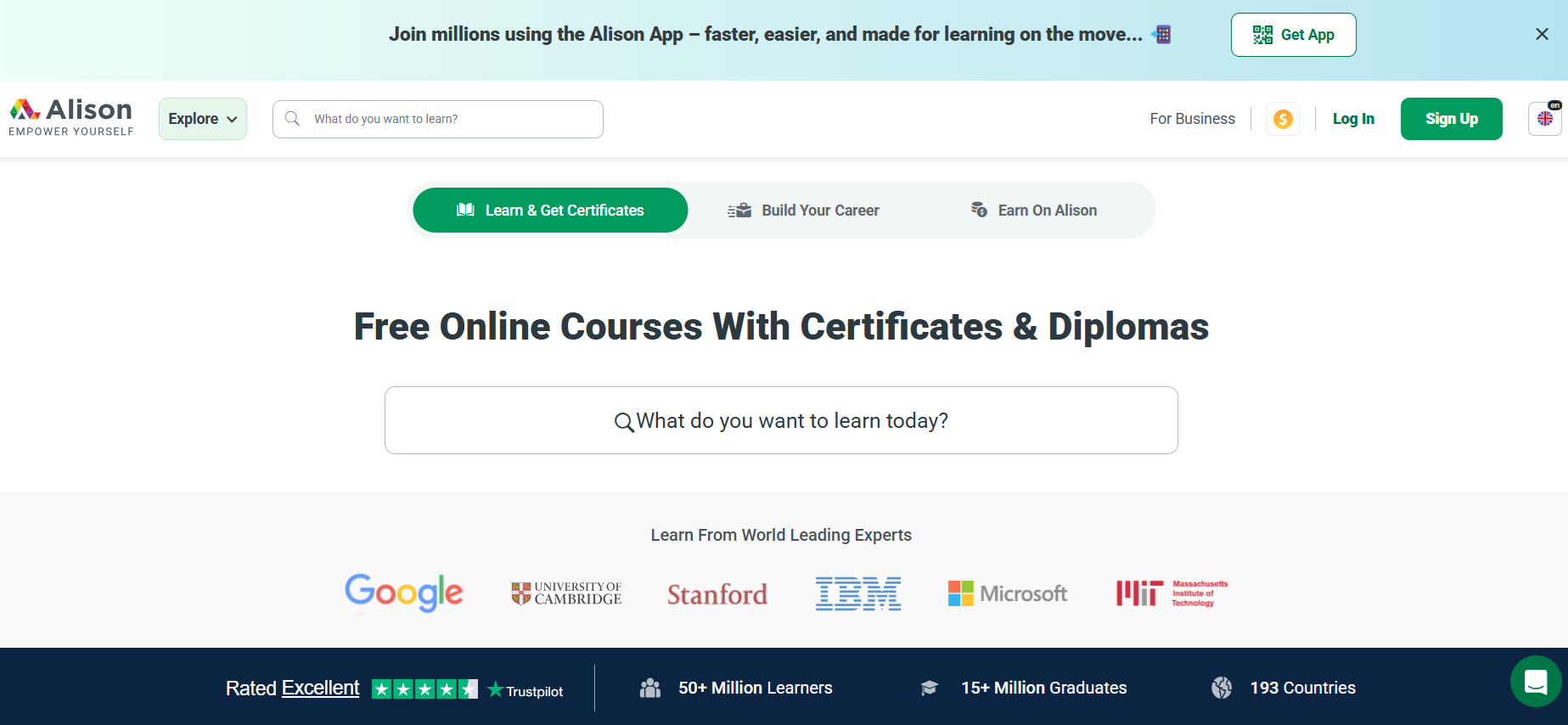Switch to the Earn On Alison tab
Screen dimensions: 1568x725
1033,211
